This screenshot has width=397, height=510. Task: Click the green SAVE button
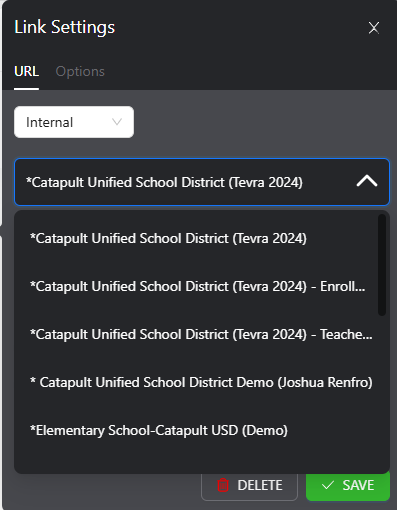(348, 486)
